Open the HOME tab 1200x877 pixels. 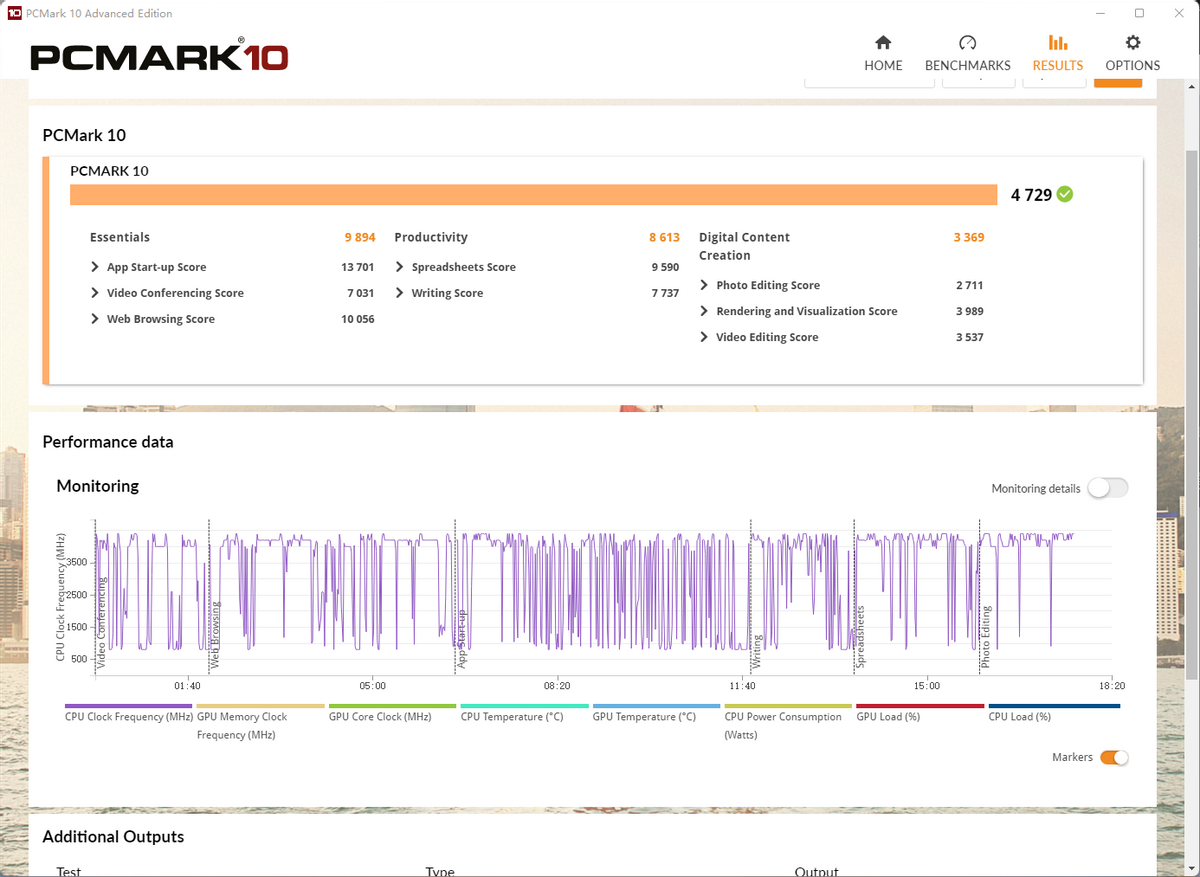tap(883, 54)
